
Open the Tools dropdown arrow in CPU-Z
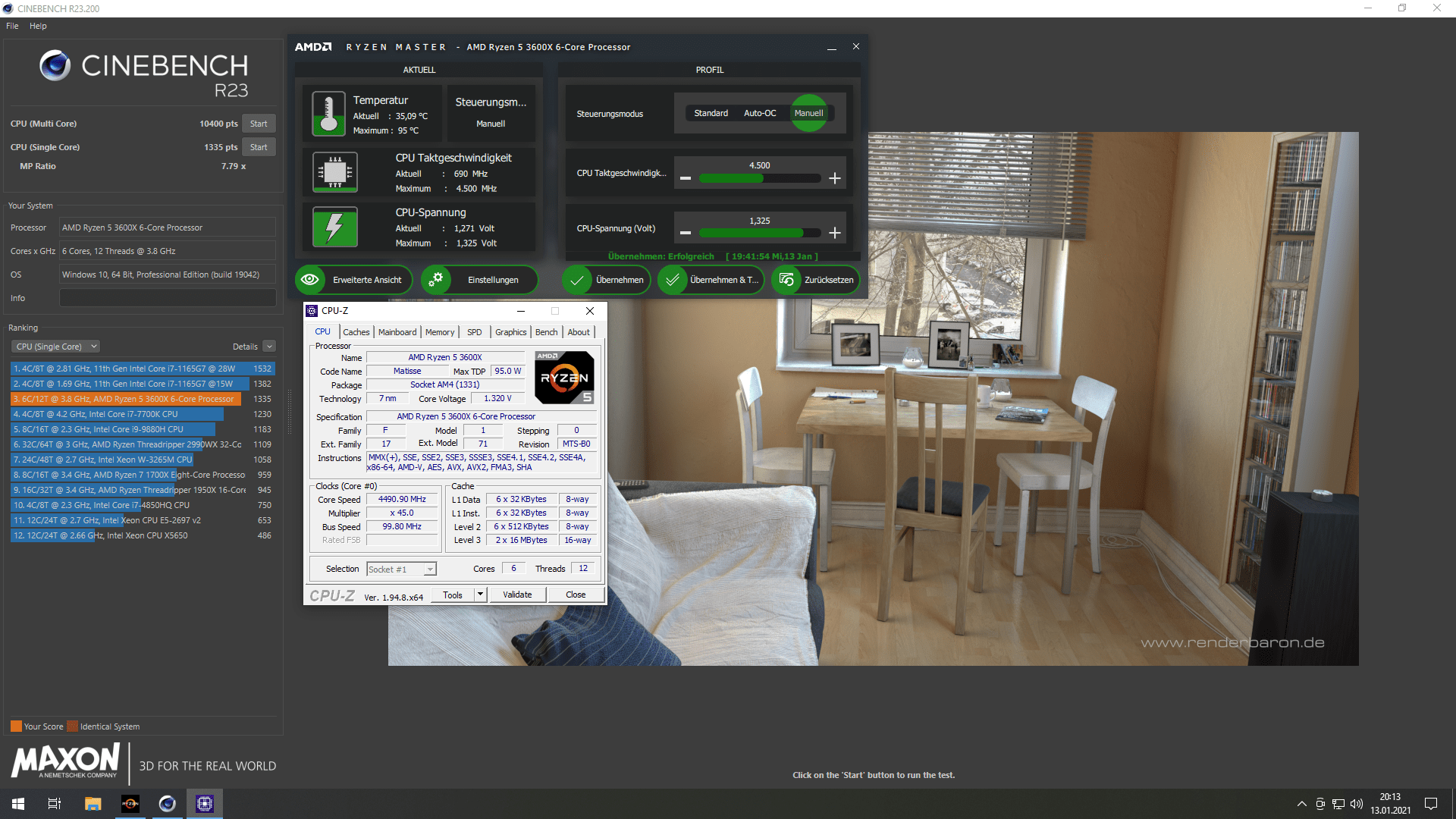coord(480,595)
